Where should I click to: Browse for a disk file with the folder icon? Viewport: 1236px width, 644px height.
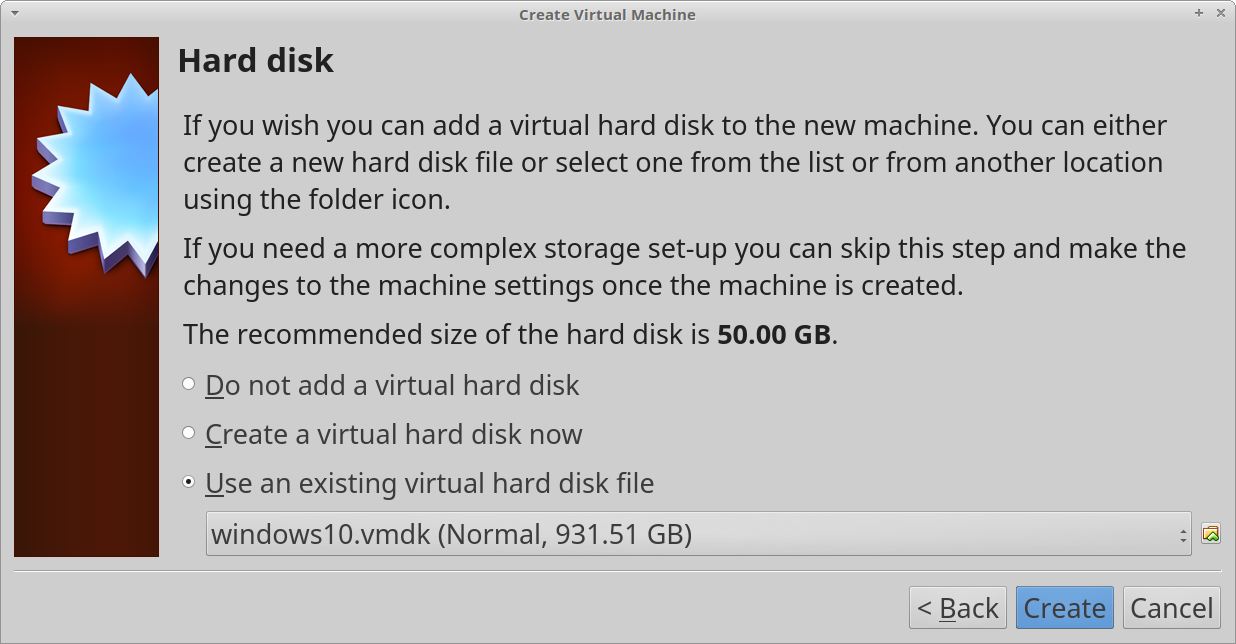[1211, 534]
